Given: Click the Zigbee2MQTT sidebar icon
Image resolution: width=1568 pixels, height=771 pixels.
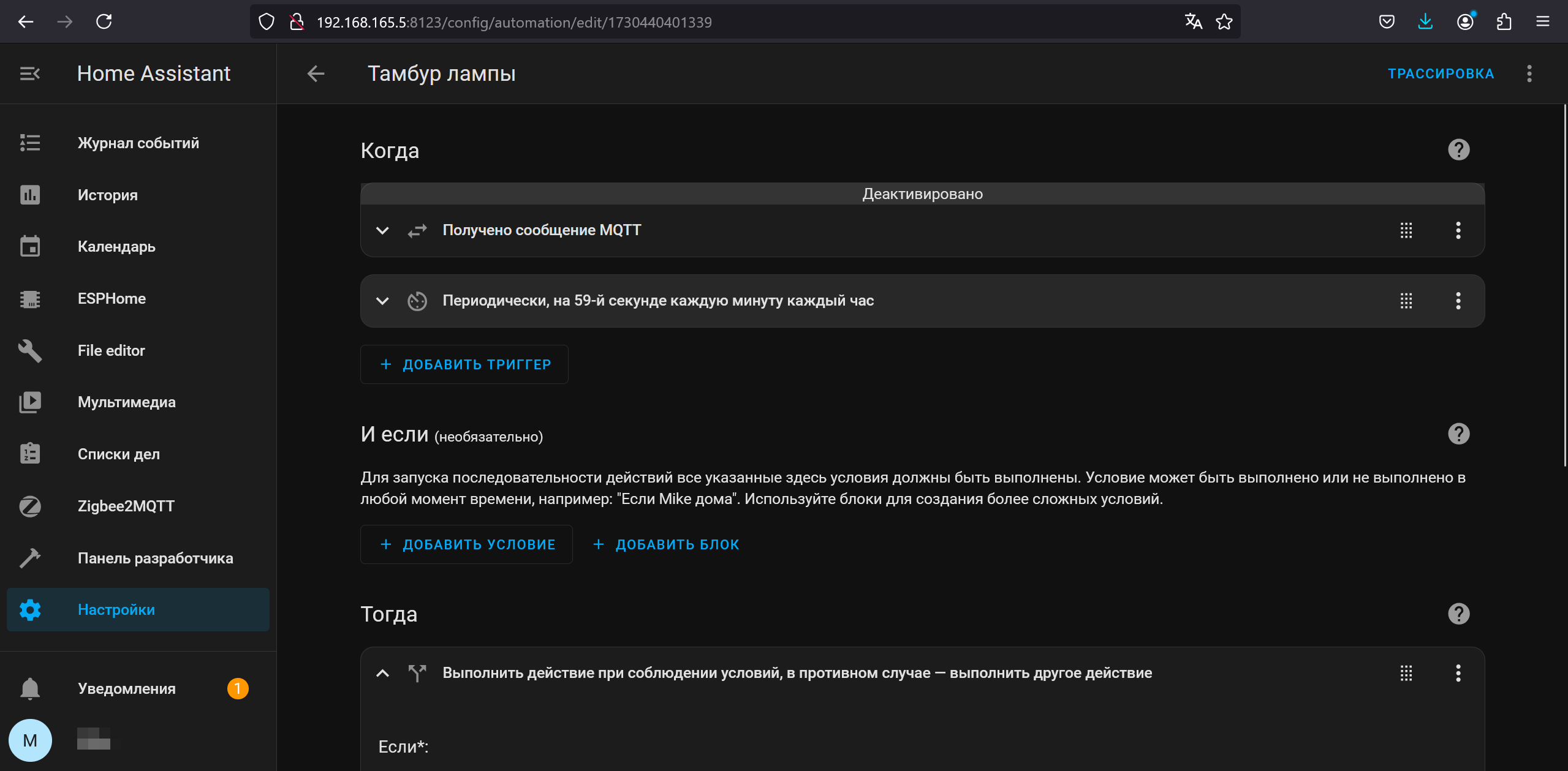Looking at the screenshot, I should (x=30, y=506).
